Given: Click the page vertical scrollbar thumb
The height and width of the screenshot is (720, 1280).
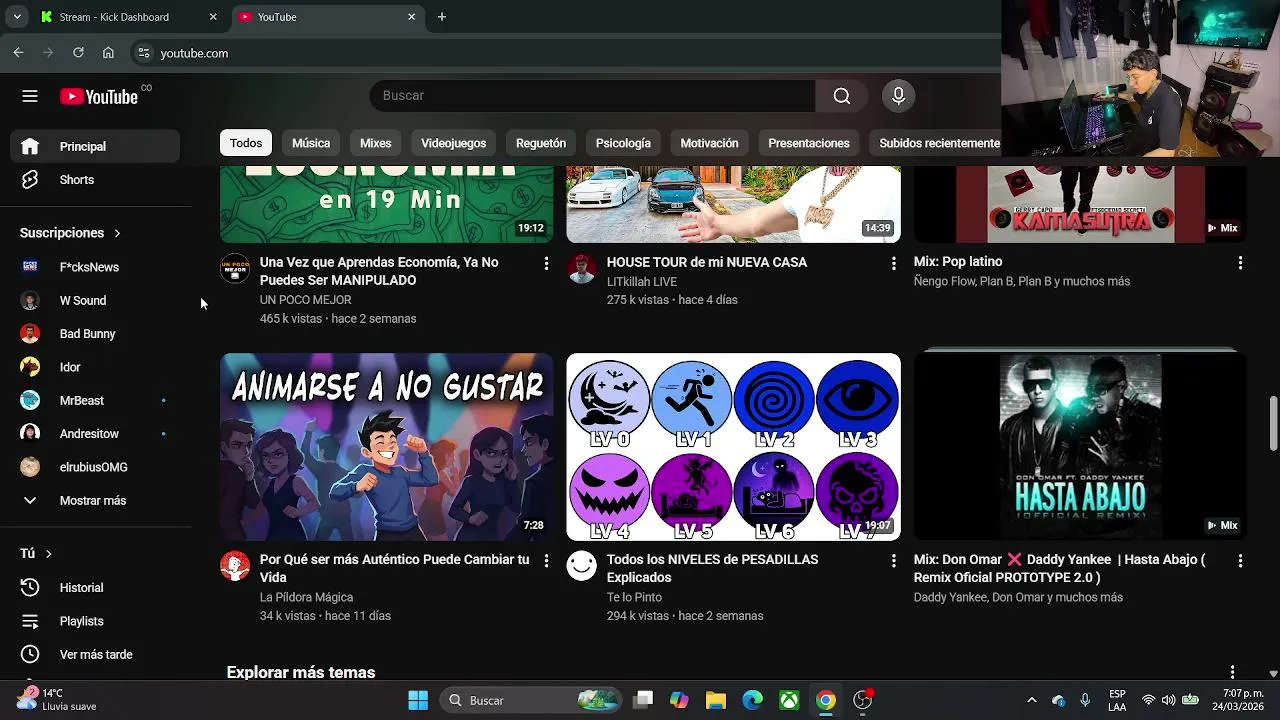Looking at the screenshot, I should coord(1273,424).
